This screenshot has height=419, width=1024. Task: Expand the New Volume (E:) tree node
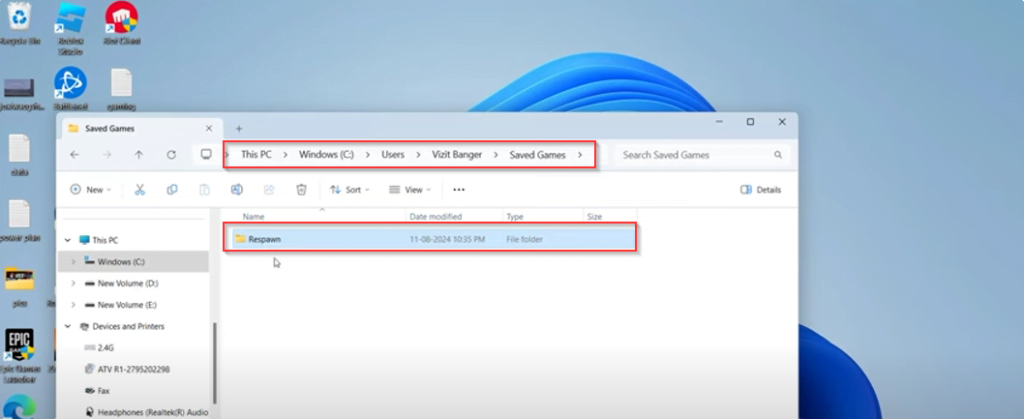pos(72,305)
